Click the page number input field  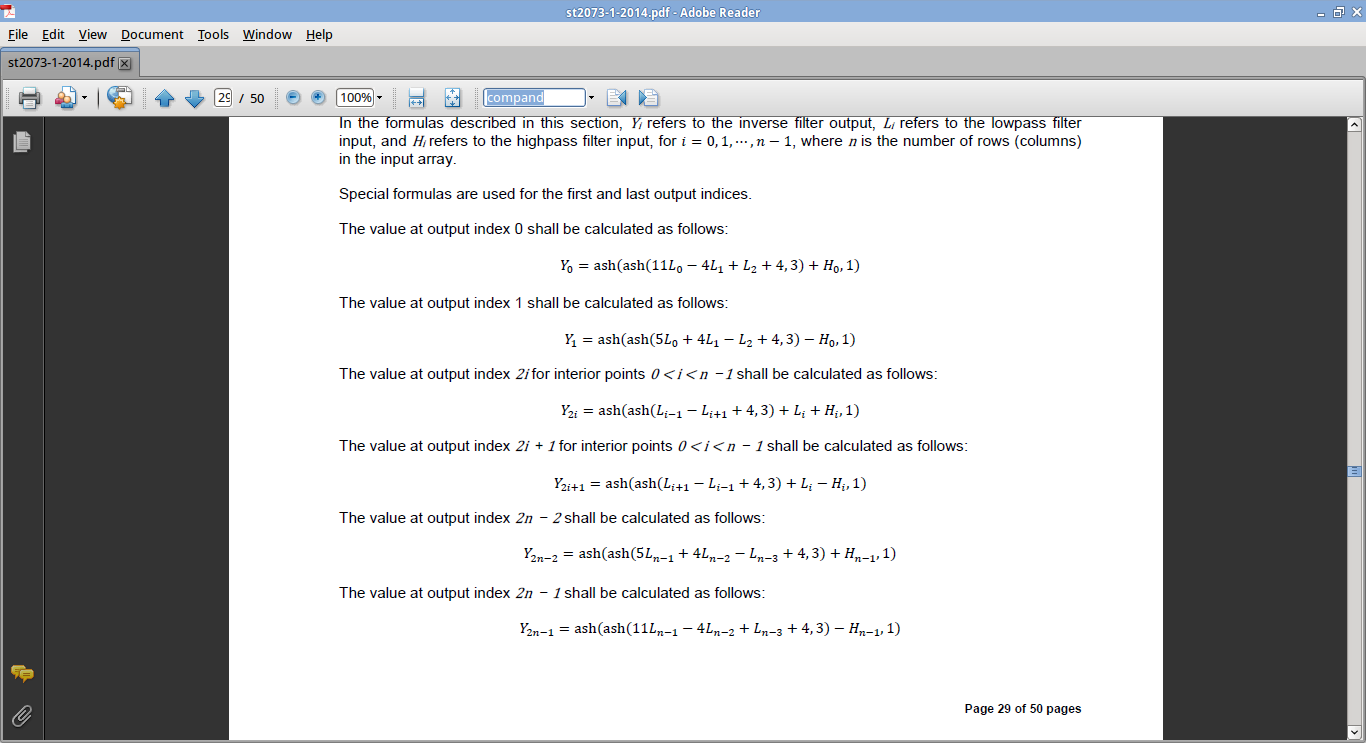[x=222, y=98]
